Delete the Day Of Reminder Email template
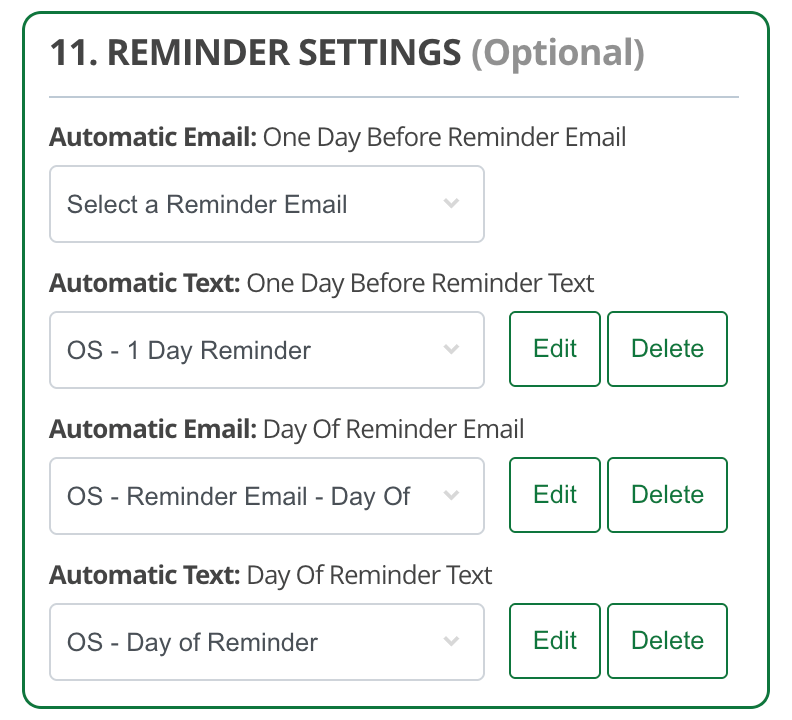Image resolution: width=792 pixels, height=720 pixels. click(x=667, y=495)
